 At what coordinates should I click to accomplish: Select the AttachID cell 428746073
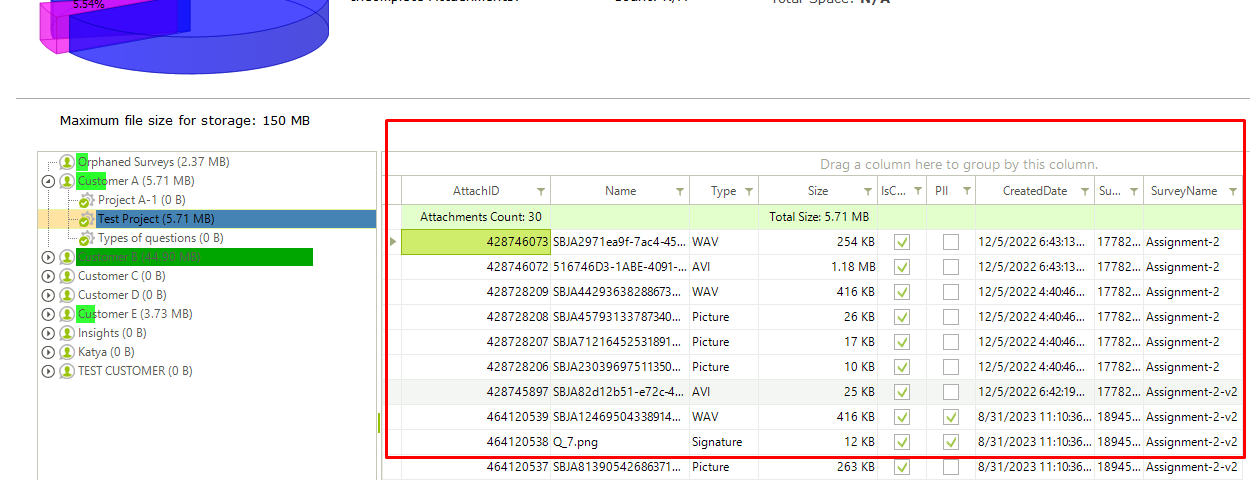476,242
